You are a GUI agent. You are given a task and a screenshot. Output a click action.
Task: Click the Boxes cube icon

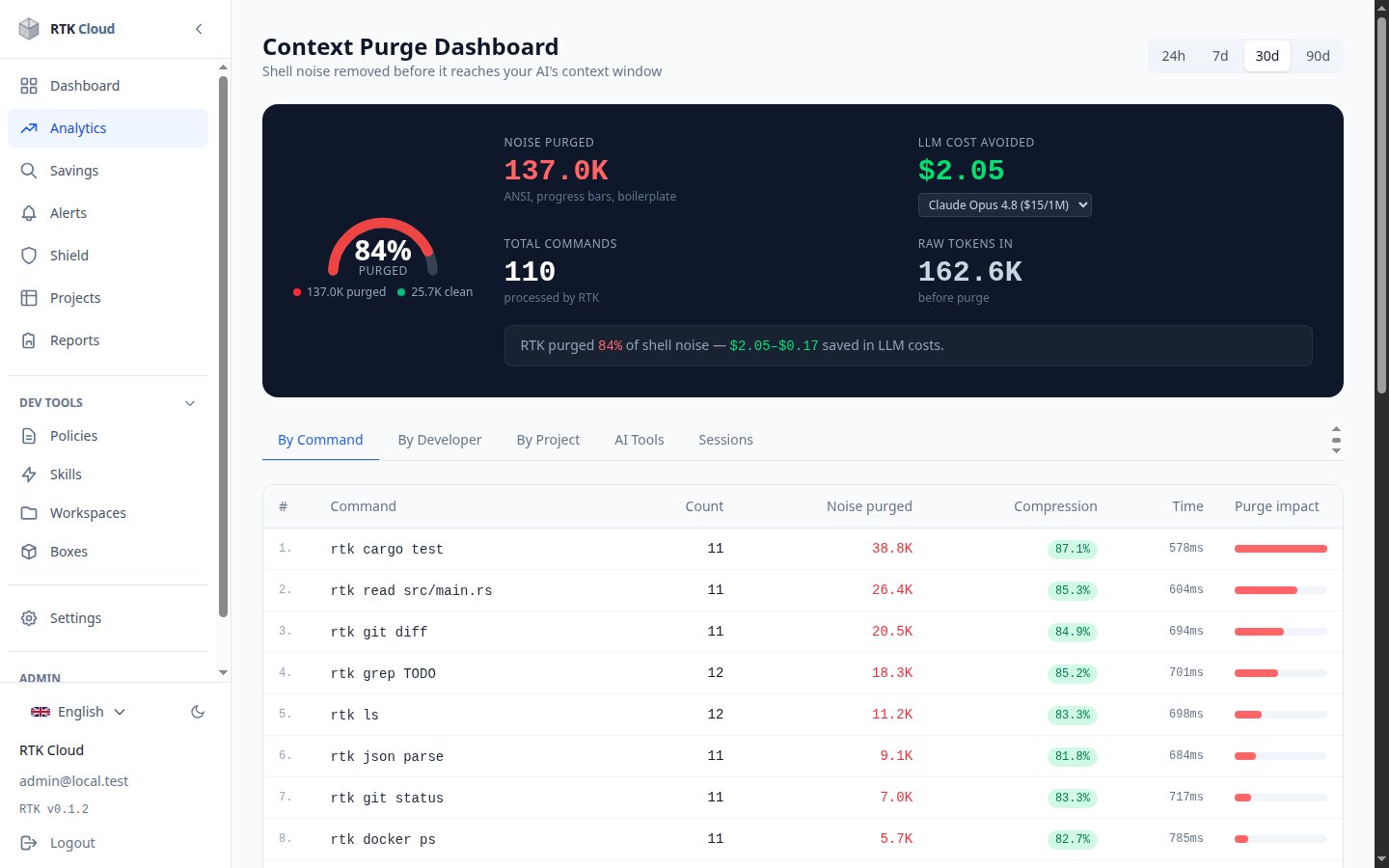29,552
